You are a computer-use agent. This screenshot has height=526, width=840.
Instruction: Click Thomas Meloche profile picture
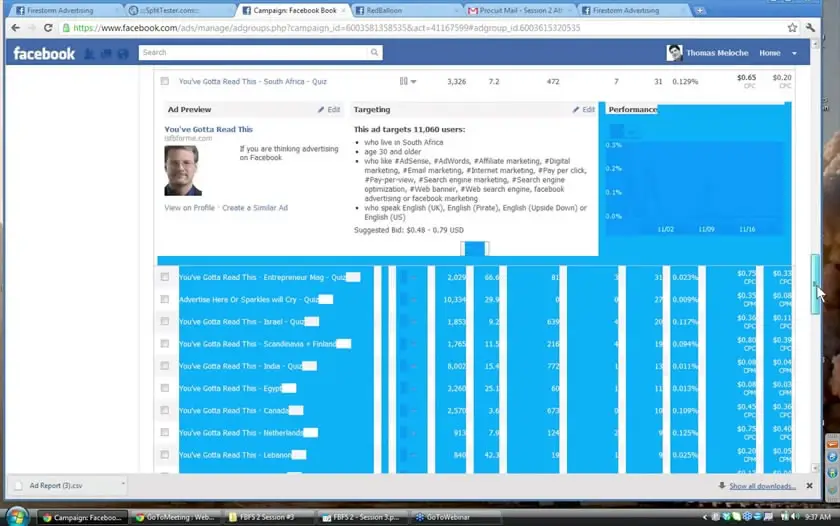tap(674, 52)
